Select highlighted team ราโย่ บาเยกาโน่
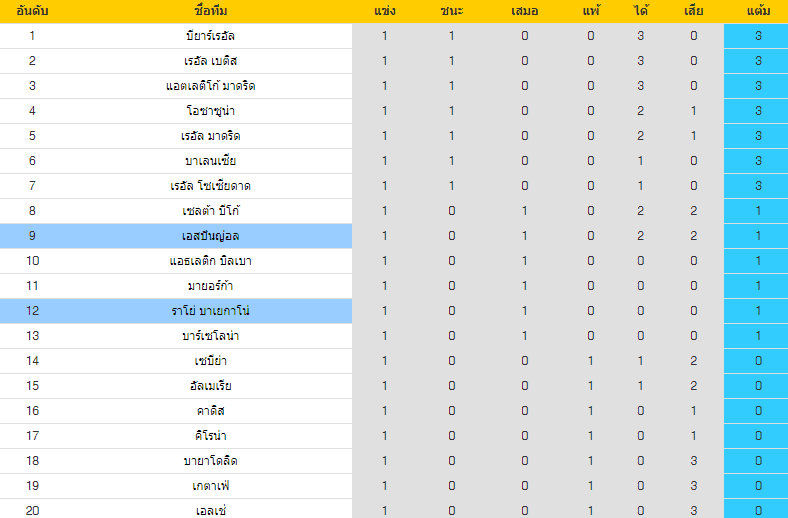Viewport: 788px width, 518px height. pos(211,310)
